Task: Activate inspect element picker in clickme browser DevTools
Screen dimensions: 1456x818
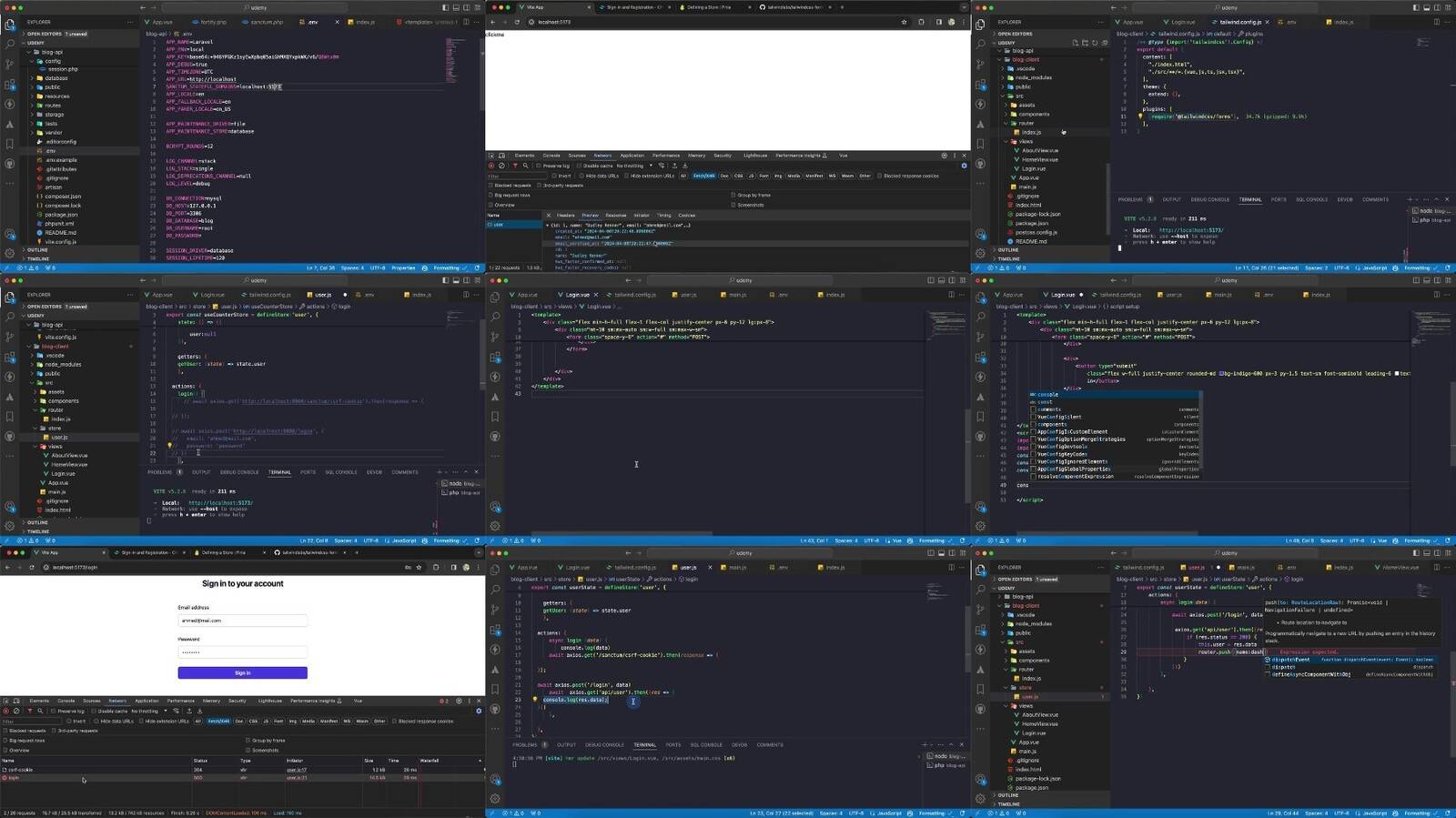Action: [491, 156]
